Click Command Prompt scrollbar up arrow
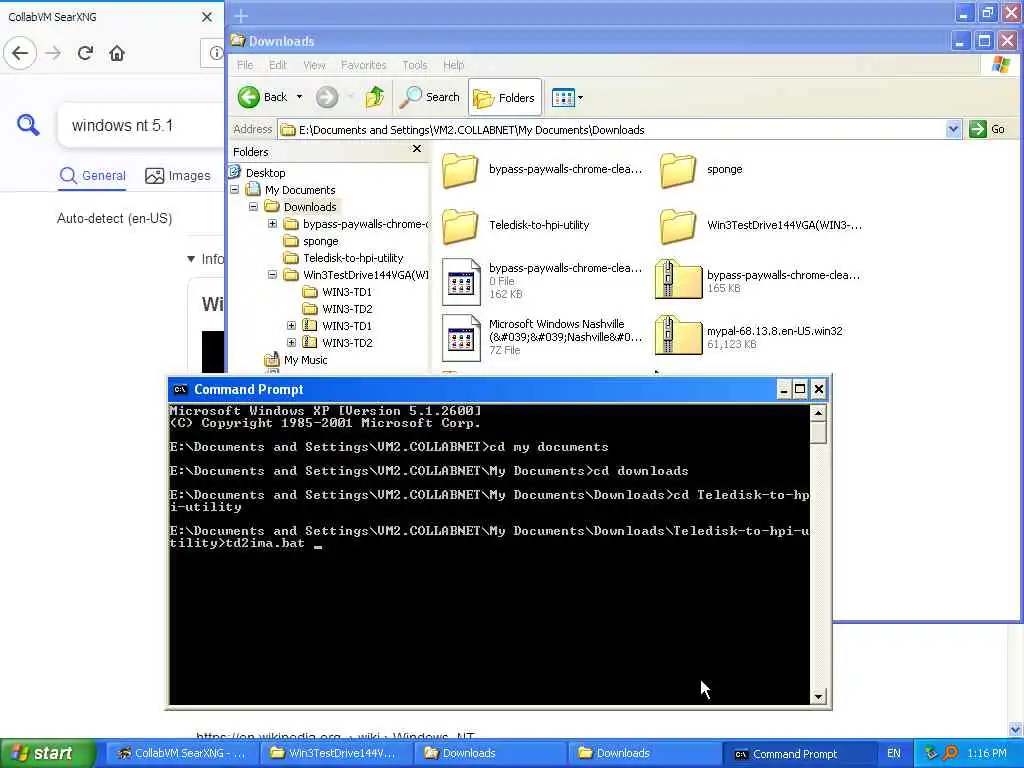The height and width of the screenshot is (768, 1024). (x=818, y=413)
